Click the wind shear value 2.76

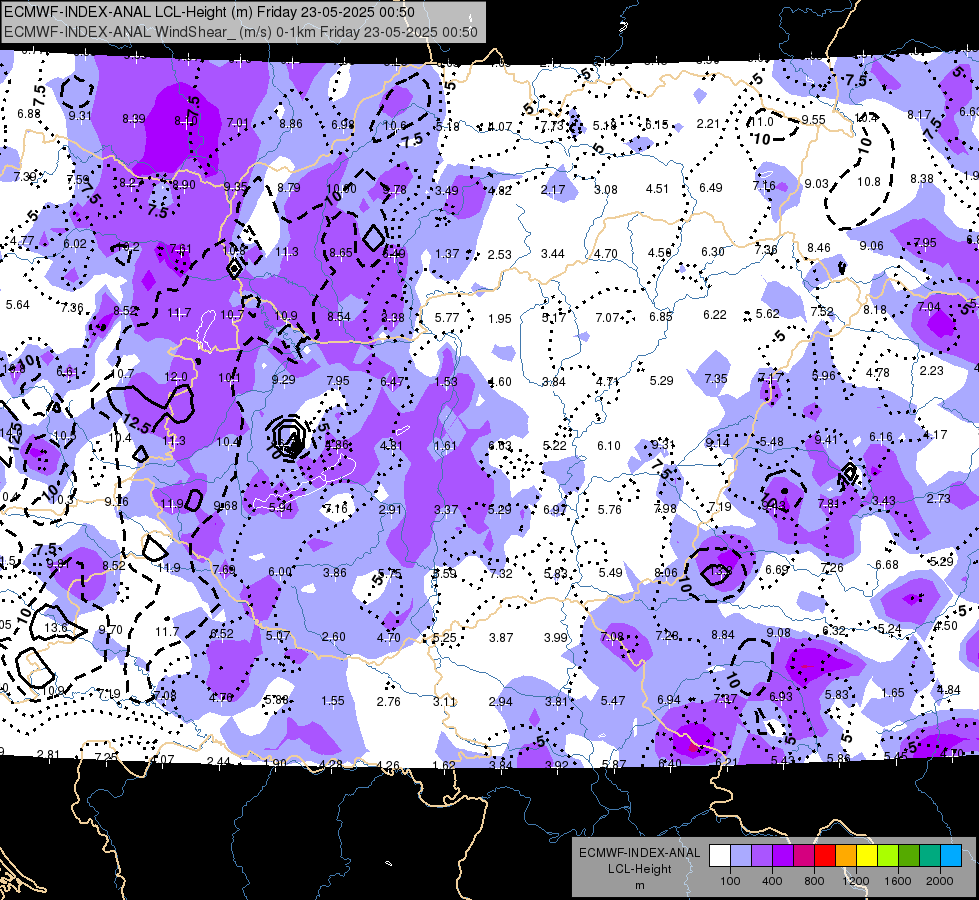(388, 701)
